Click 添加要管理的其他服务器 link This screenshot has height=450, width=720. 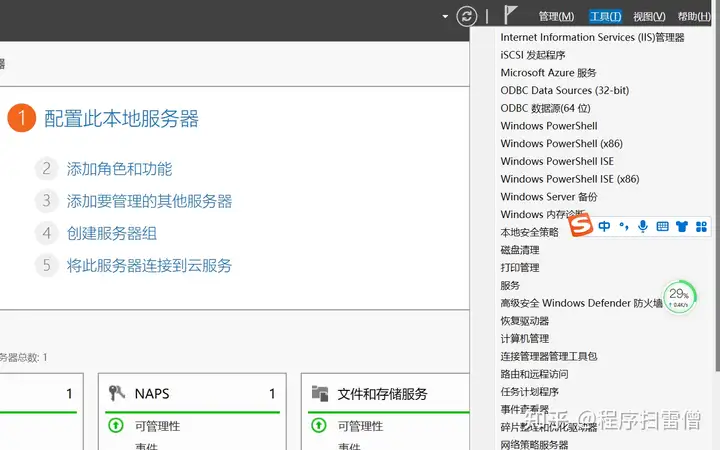tap(149, 201)
